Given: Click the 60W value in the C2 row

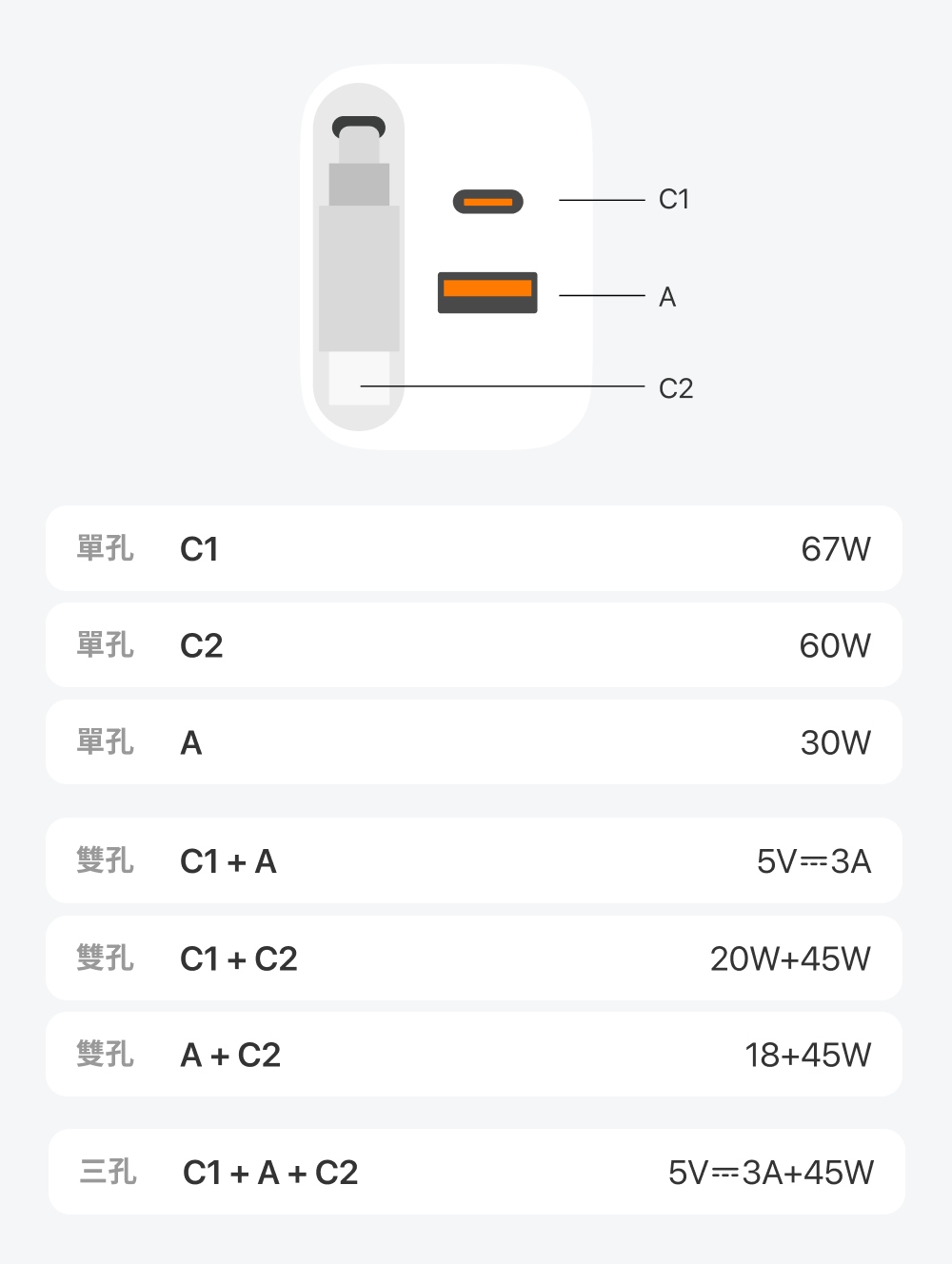Looking at the screenshot, I should (835, 646).
